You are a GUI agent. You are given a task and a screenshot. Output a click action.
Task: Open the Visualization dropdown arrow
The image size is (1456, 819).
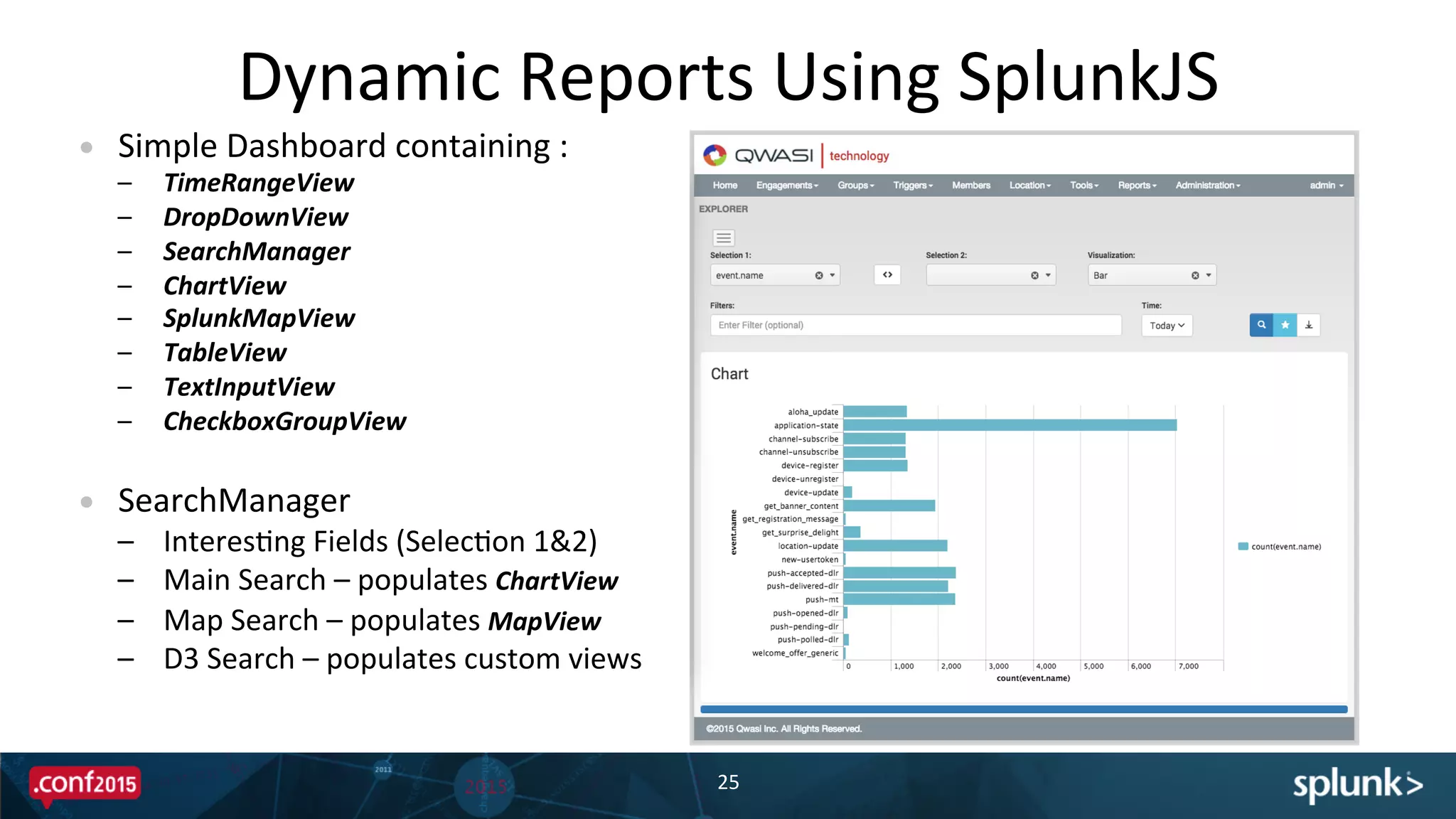tap(1209, 276)
